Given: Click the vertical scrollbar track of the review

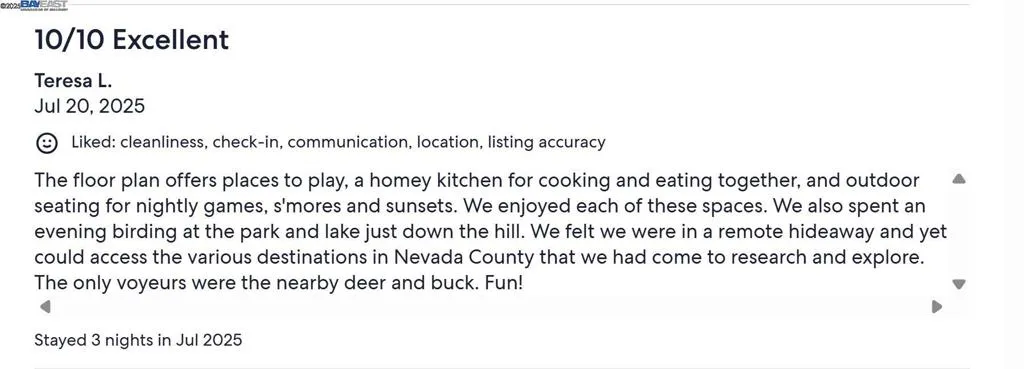Looking at the screenshot, I should (x=959, y=232).
